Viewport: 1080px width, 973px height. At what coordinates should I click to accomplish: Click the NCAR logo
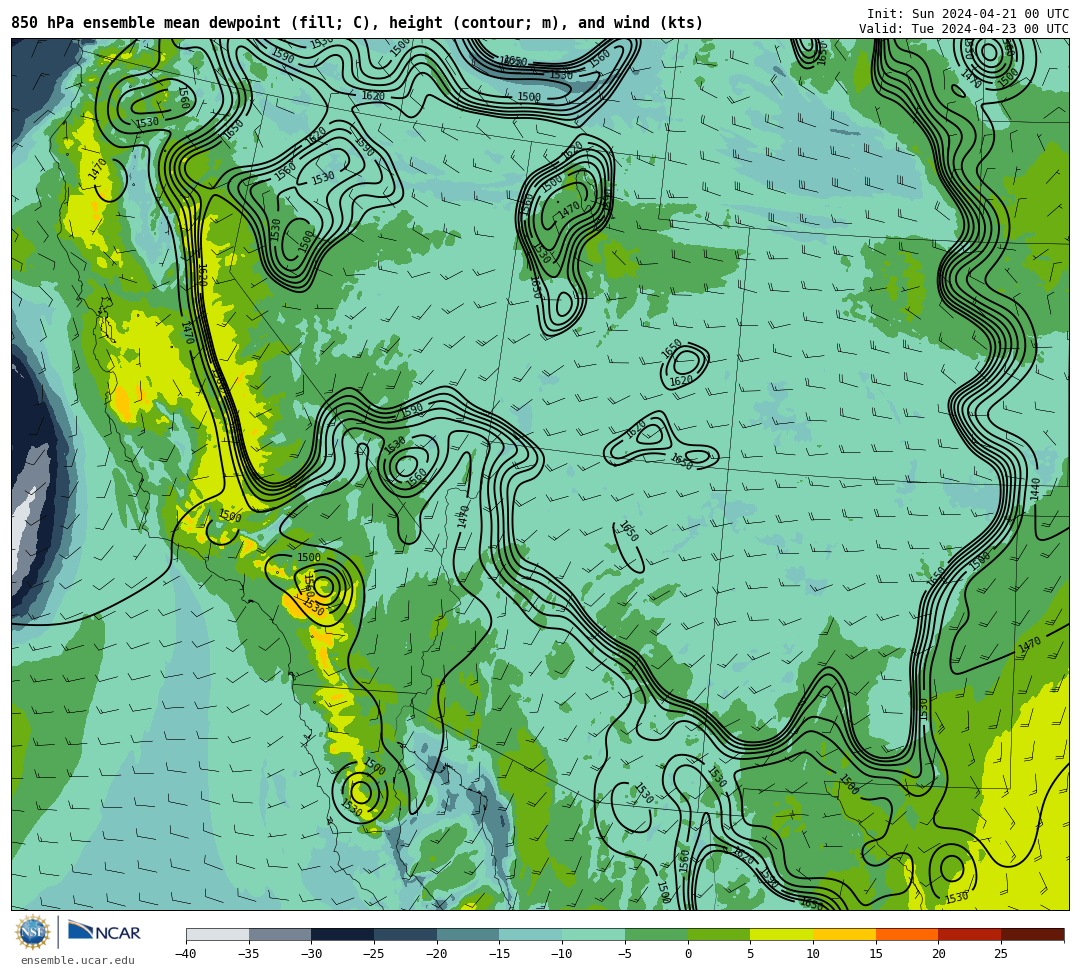104,932
